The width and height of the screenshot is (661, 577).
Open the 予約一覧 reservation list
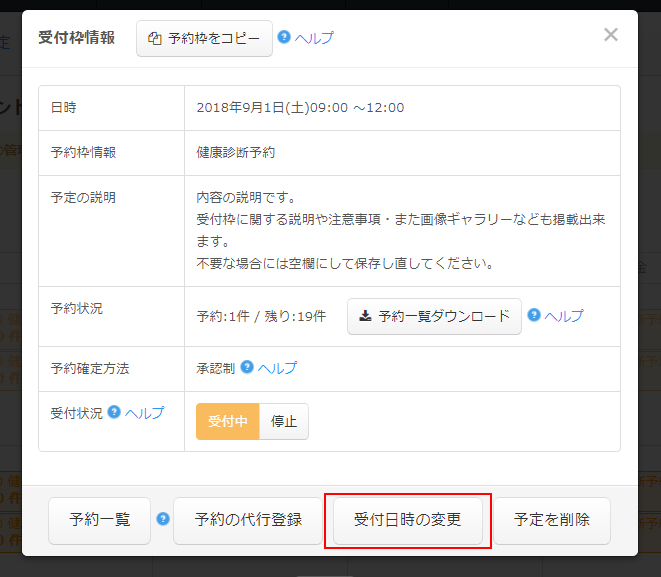99,520
